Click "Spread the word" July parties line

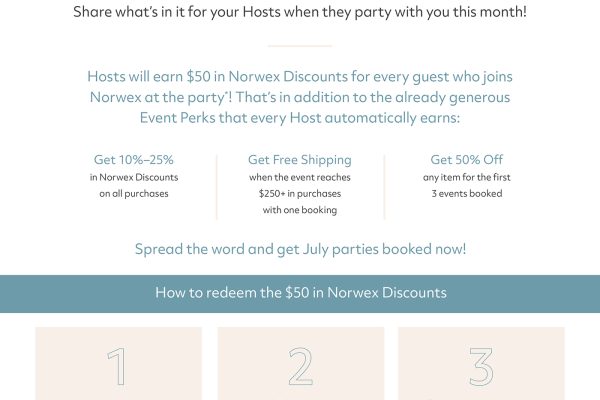[x=300, y=249]
